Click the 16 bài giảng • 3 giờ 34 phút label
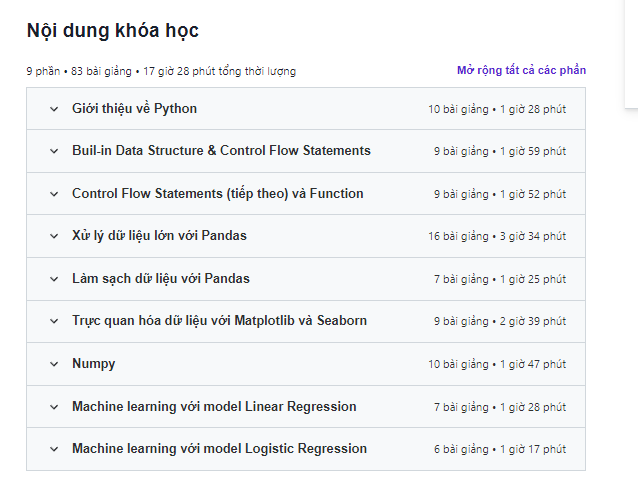638x488 pixels. [496, 237]
